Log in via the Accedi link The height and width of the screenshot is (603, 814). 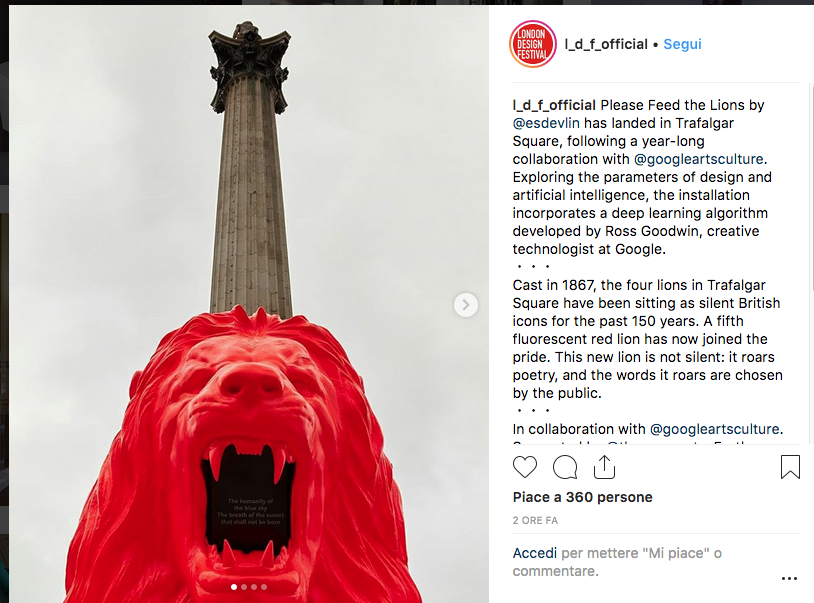click(535, 553)
